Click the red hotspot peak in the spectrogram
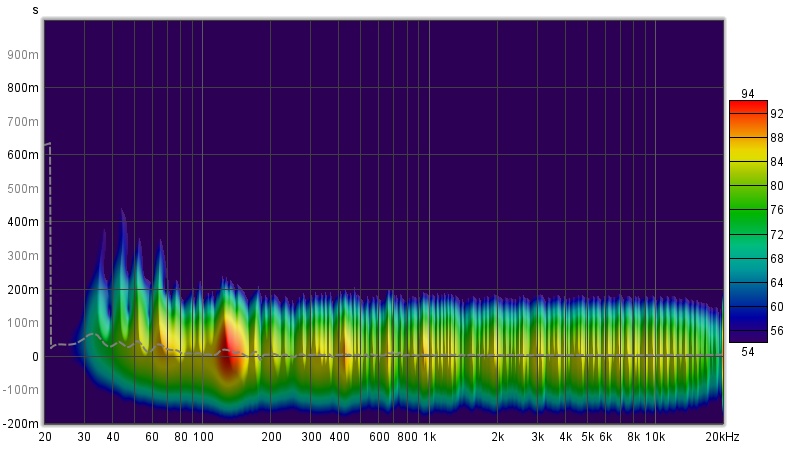Screen dimensions: 800x450 pyautogui.click(x=226, y=348)
